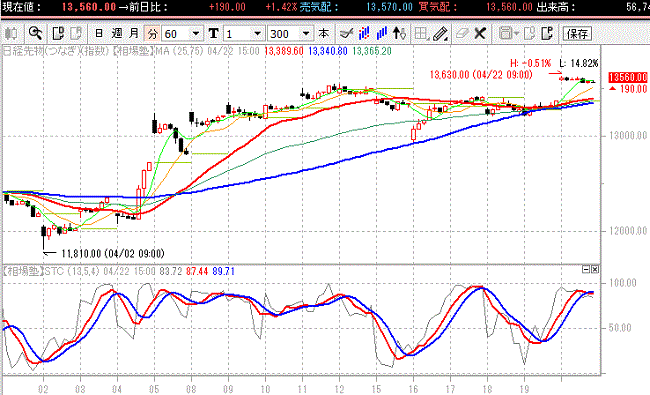Select the pencil drawing tool
The height and width of the screenshot is (395, 650).
pyautogui.click(x=440, y=34)
